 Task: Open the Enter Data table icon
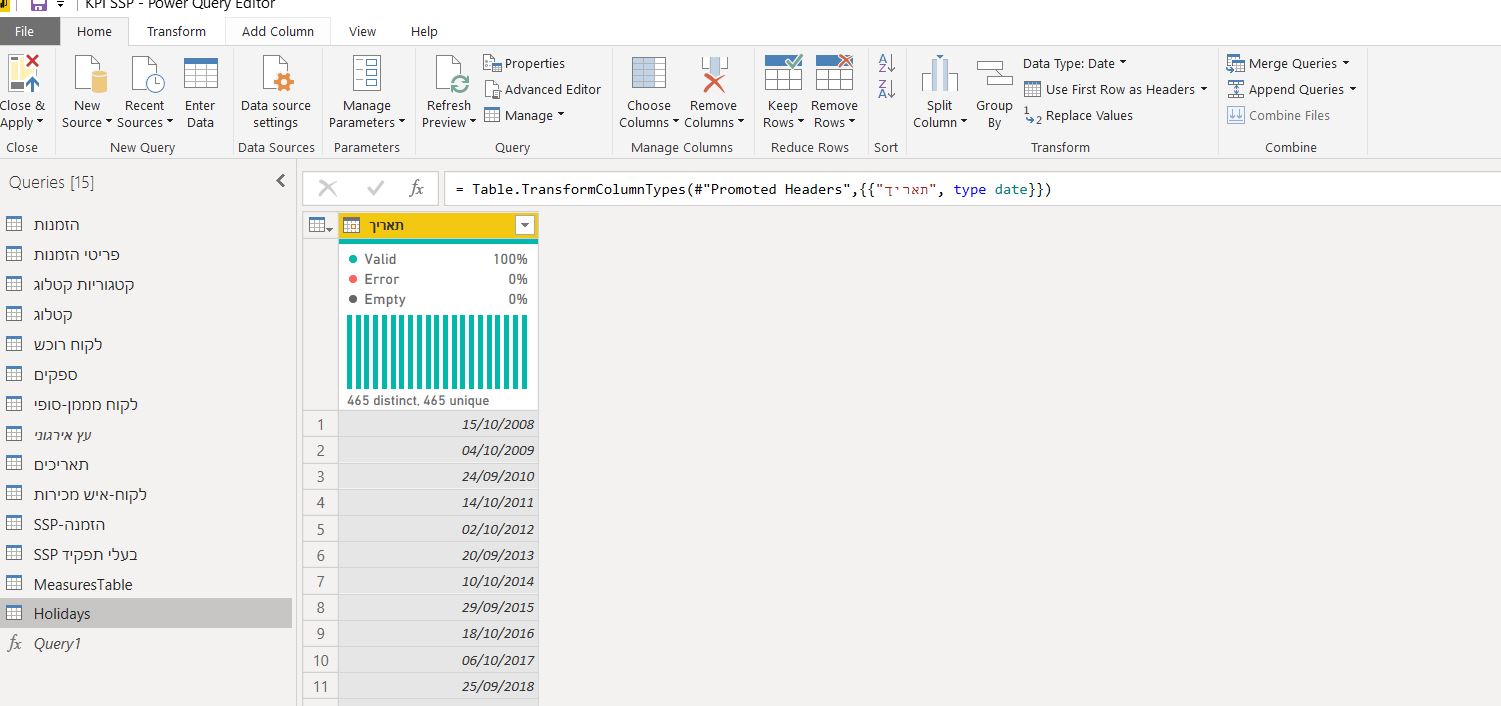(200, 74)
